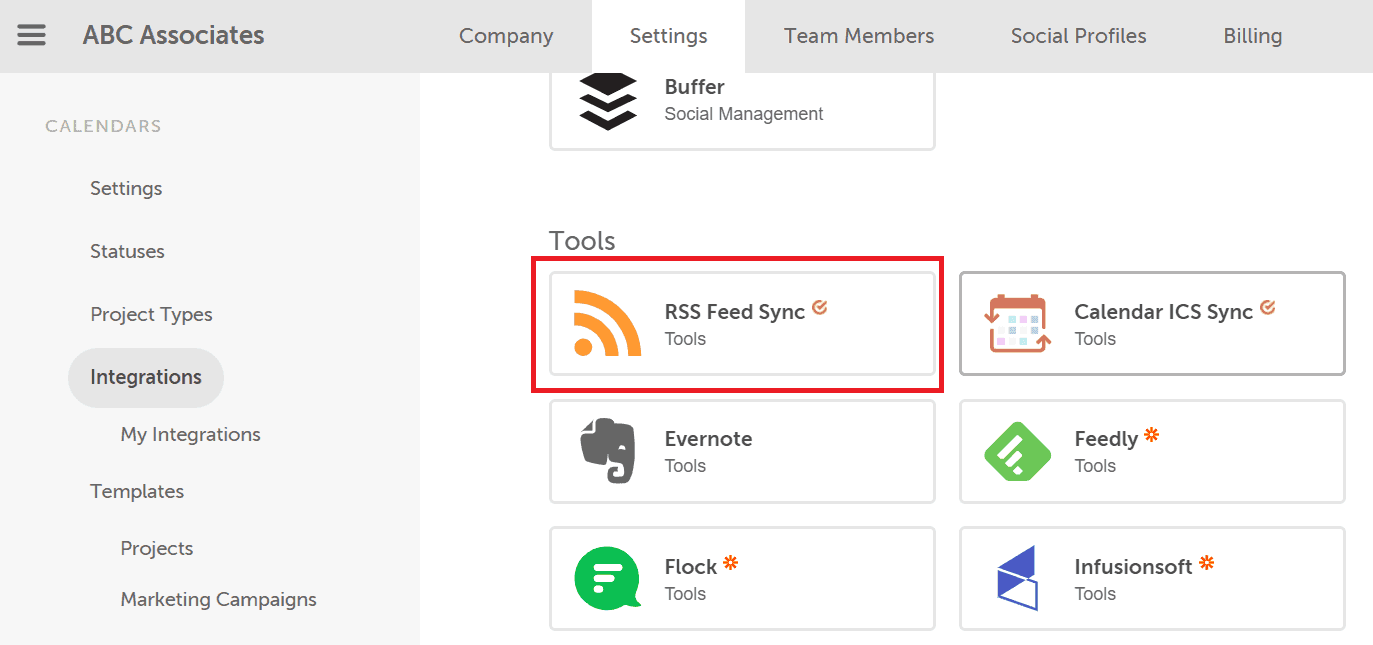Open Project Types in the sidebar
The image size is (1373, 645).
pyautogui.click(x=151, y=314)
